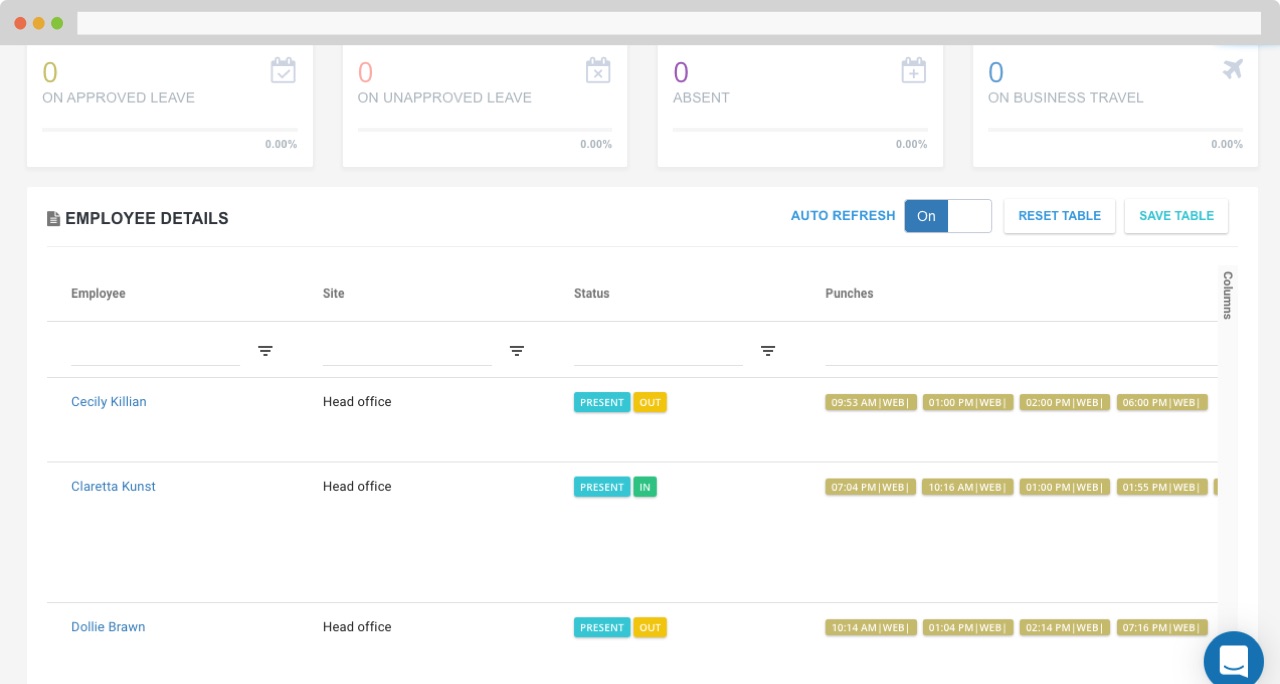
Task: Toggle Cecily Killian's OUT status badge
Action: [650, 402]
